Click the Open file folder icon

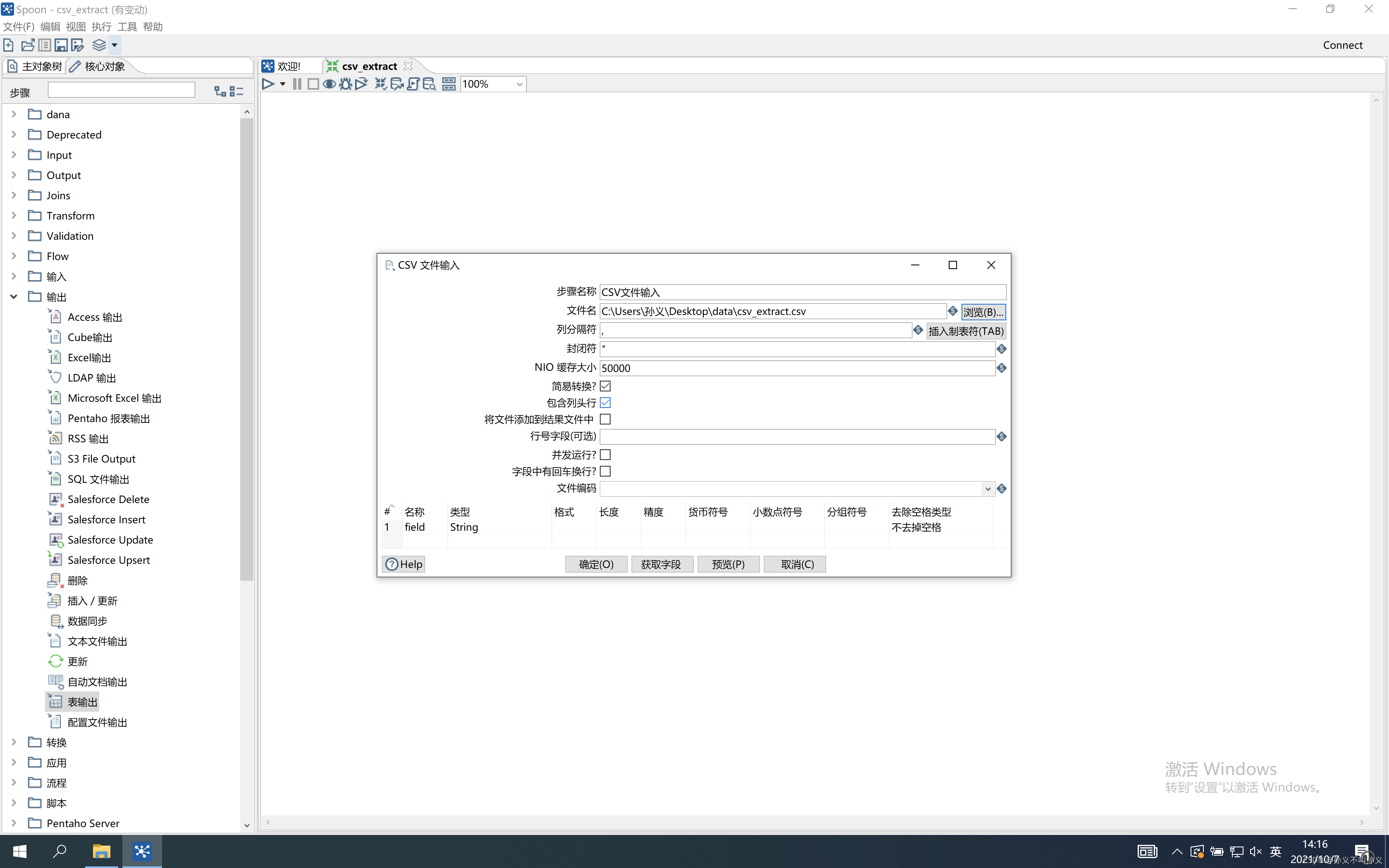28,45
